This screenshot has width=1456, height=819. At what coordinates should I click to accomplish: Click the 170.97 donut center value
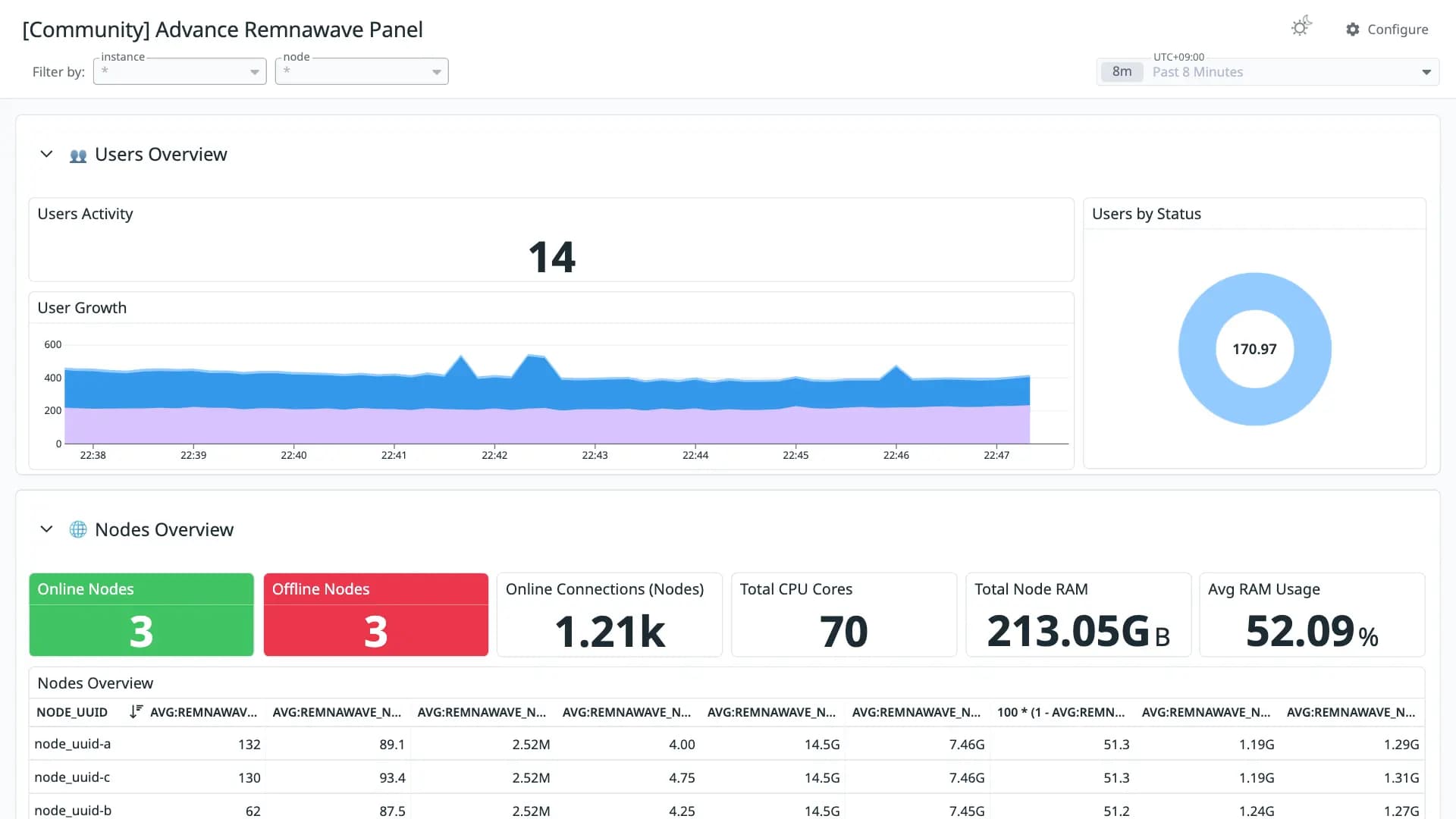tap(1254, 349)
